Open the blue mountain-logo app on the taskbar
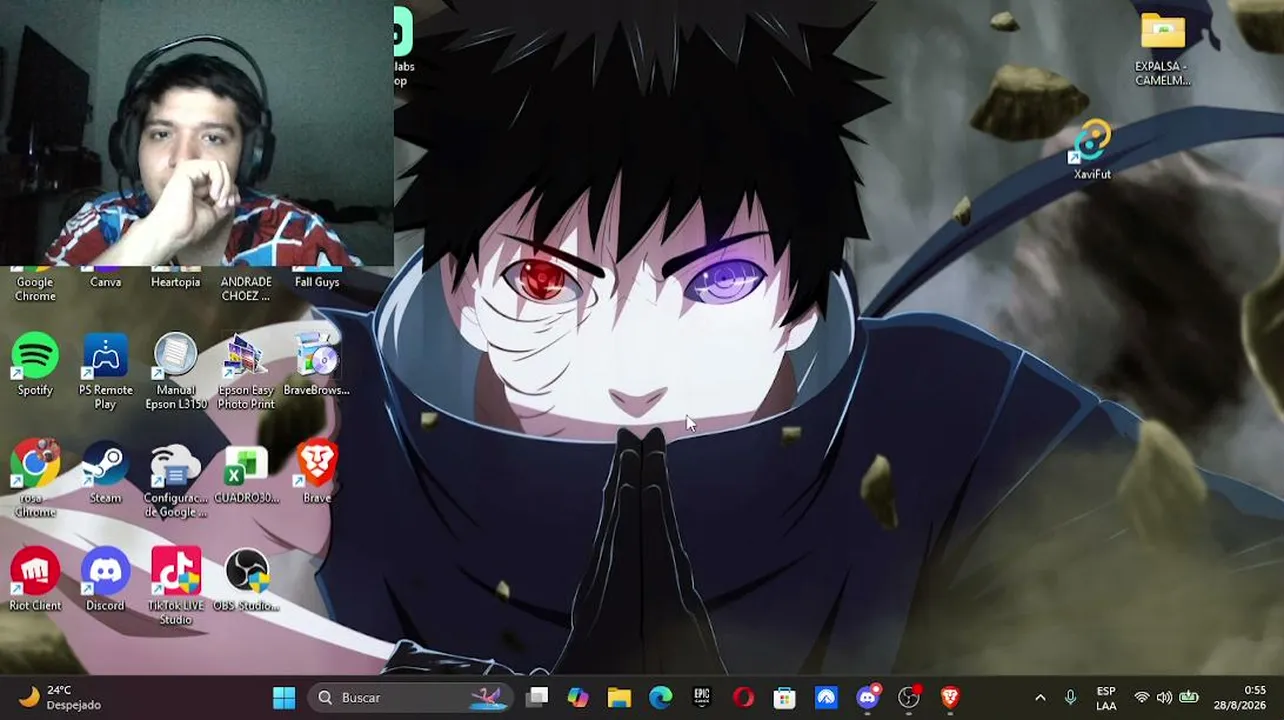 (826, 697)
